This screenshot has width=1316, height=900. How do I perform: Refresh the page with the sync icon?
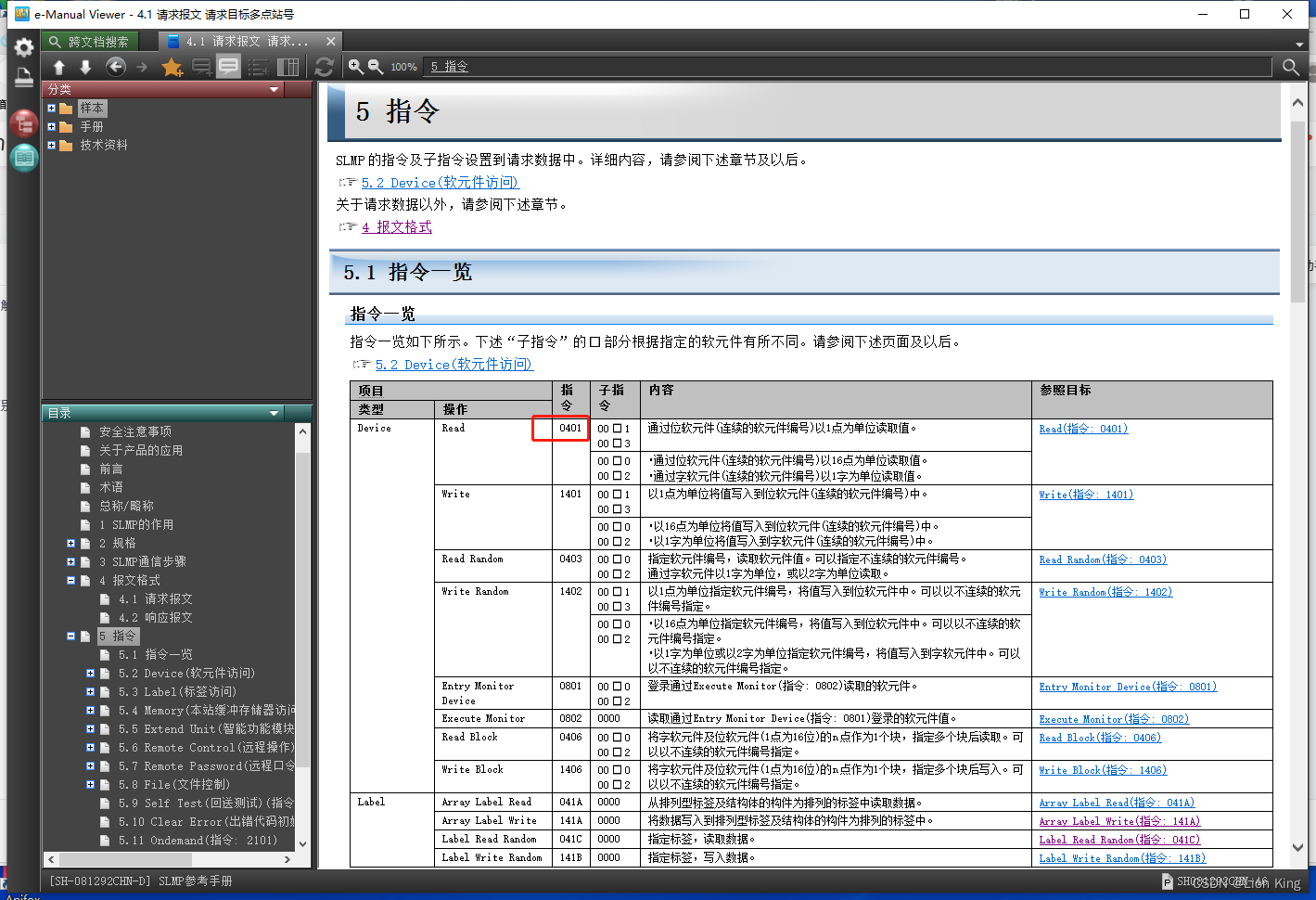tap(323, 66)
